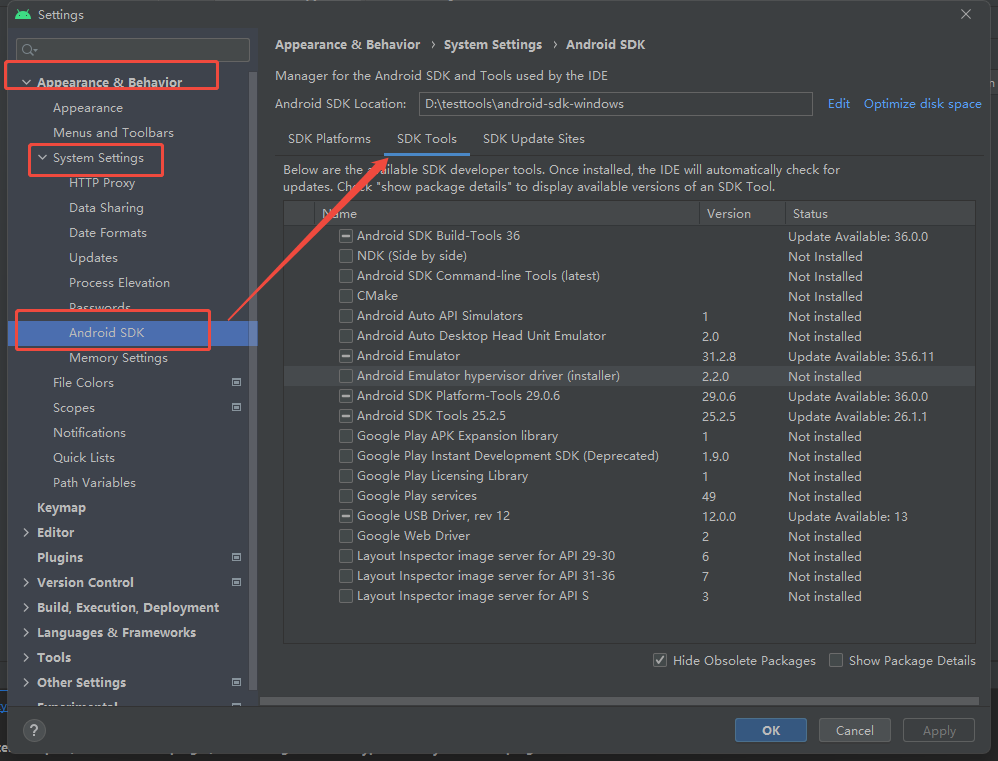Screen dimensions: 998x761
Task: Check the NDK (Side by side) checkbox
Action: (x=346, y=256)
